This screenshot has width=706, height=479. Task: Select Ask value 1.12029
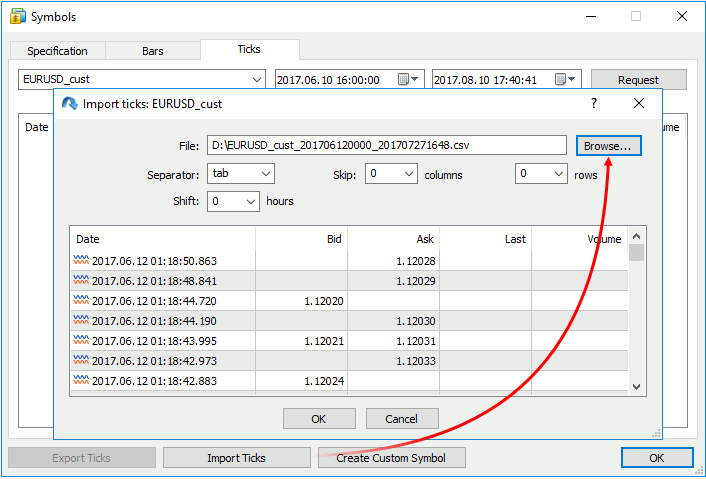(416, 281)
